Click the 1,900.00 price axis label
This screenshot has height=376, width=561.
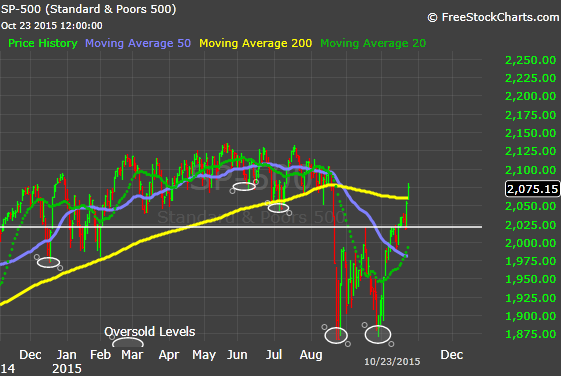coord(530,316)
